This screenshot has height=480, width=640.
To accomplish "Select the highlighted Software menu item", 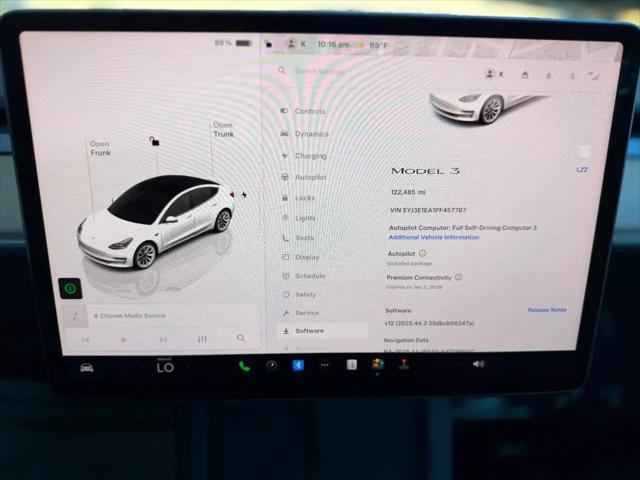I will pyautogui.click(x=322, y=331).
